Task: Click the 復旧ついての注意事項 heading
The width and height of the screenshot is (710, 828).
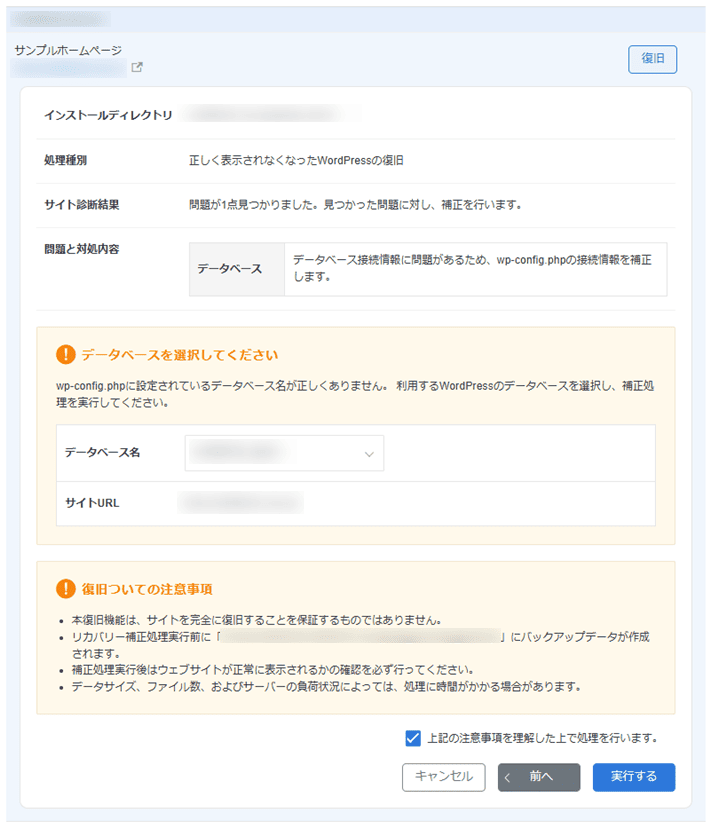Action: point(147,589)
